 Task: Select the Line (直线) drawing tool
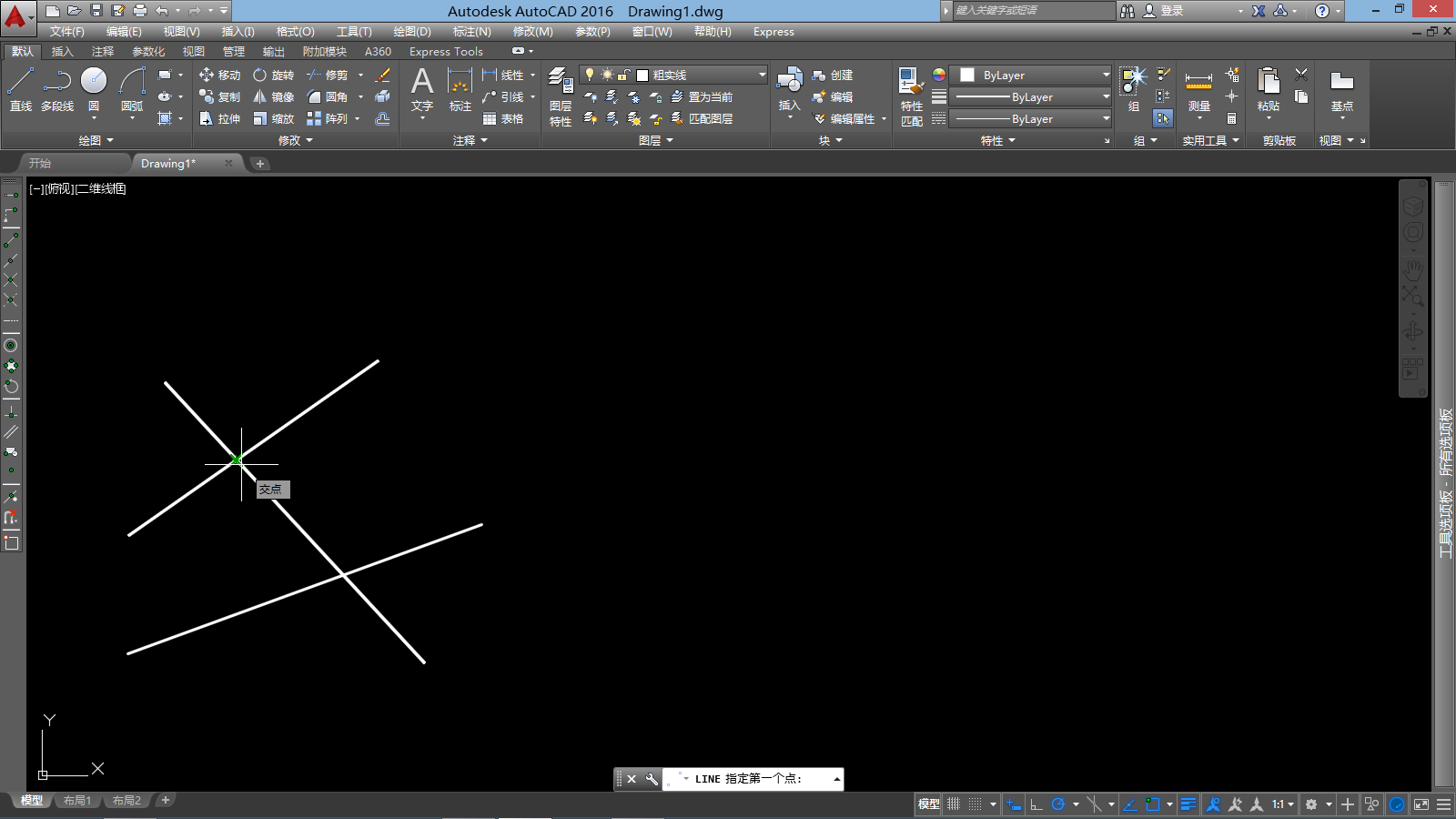point(20,89)
